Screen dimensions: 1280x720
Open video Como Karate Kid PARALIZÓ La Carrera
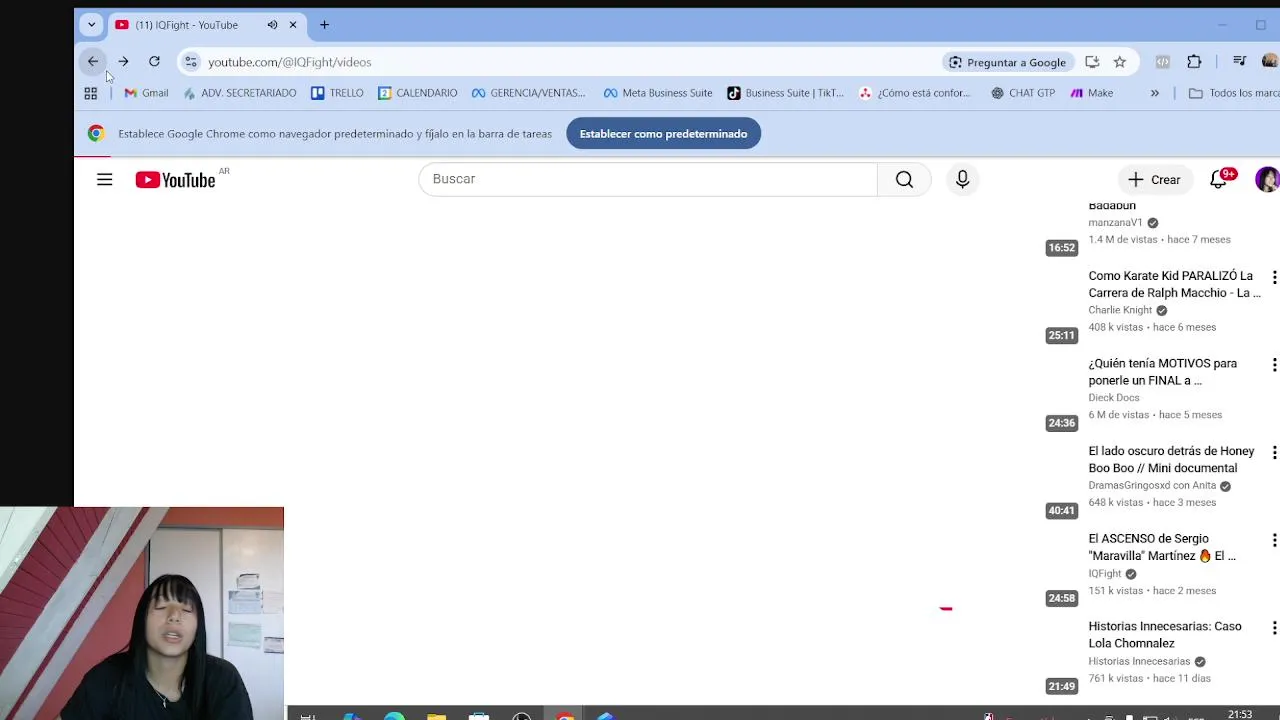(x=1174, y=284)
